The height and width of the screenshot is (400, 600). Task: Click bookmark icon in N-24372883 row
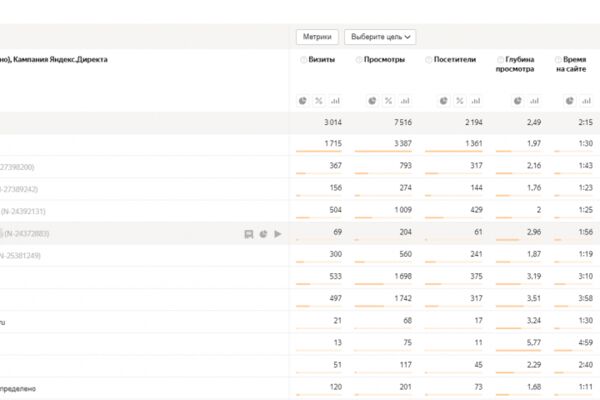249,234
